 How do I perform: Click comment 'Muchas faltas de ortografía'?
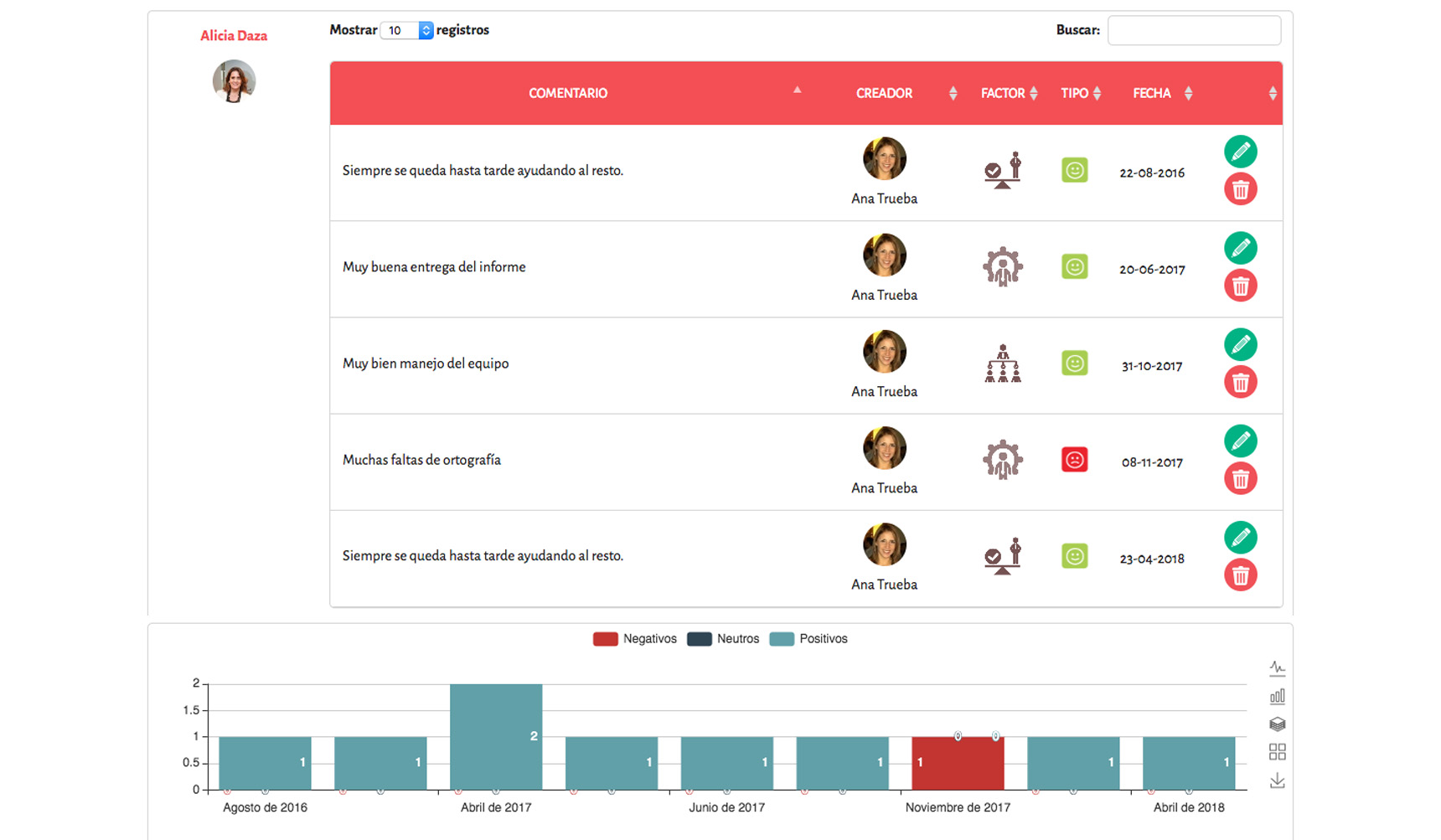tap(421, 460)
